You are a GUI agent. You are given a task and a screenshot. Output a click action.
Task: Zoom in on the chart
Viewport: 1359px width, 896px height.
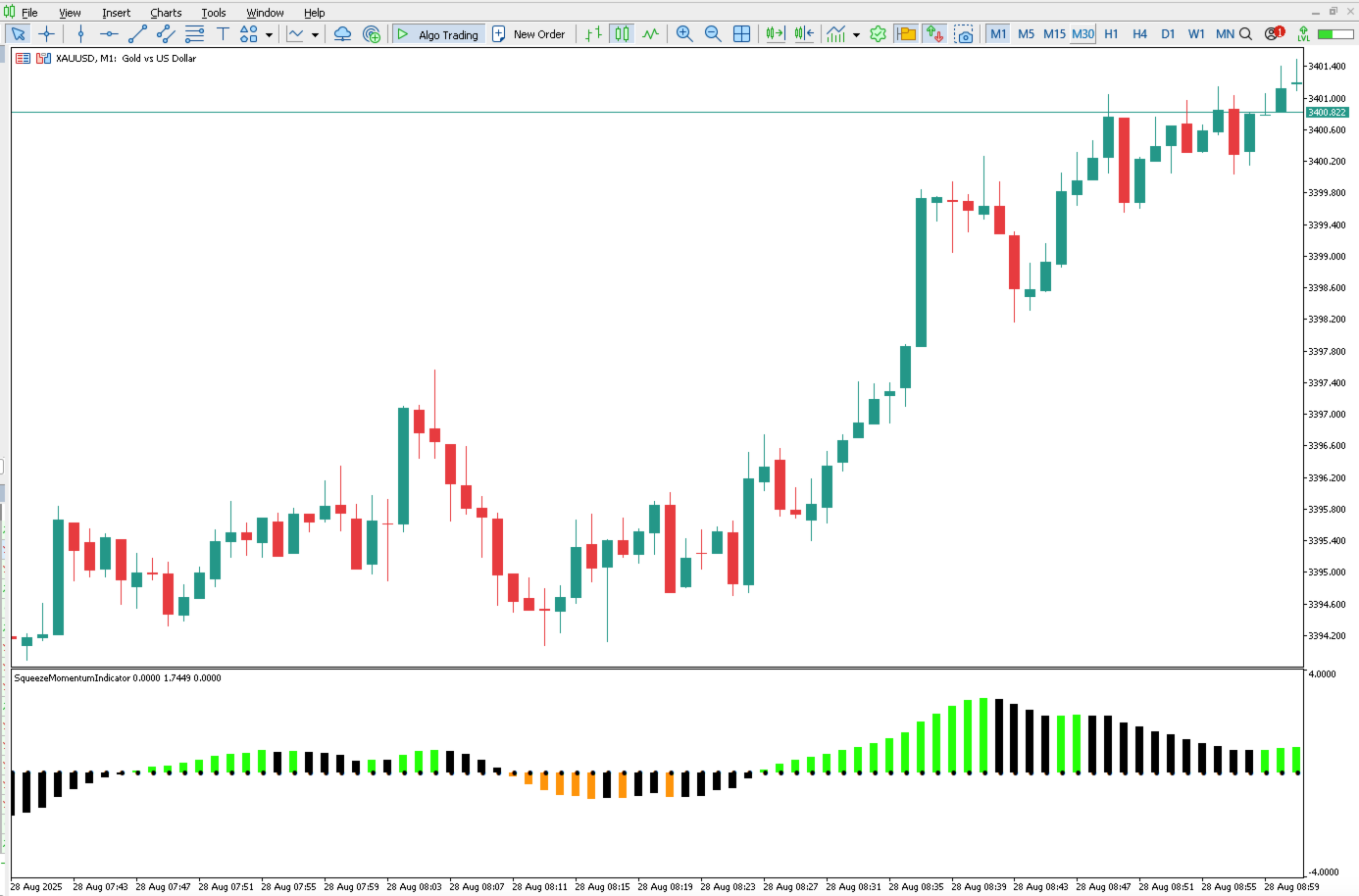(684, 34)
